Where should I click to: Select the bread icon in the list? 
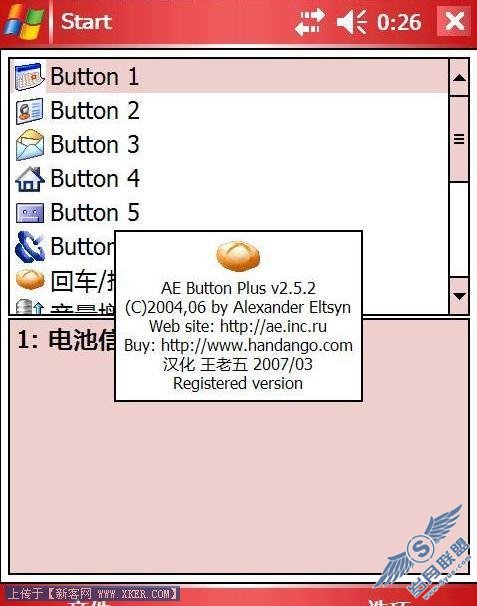30,279
